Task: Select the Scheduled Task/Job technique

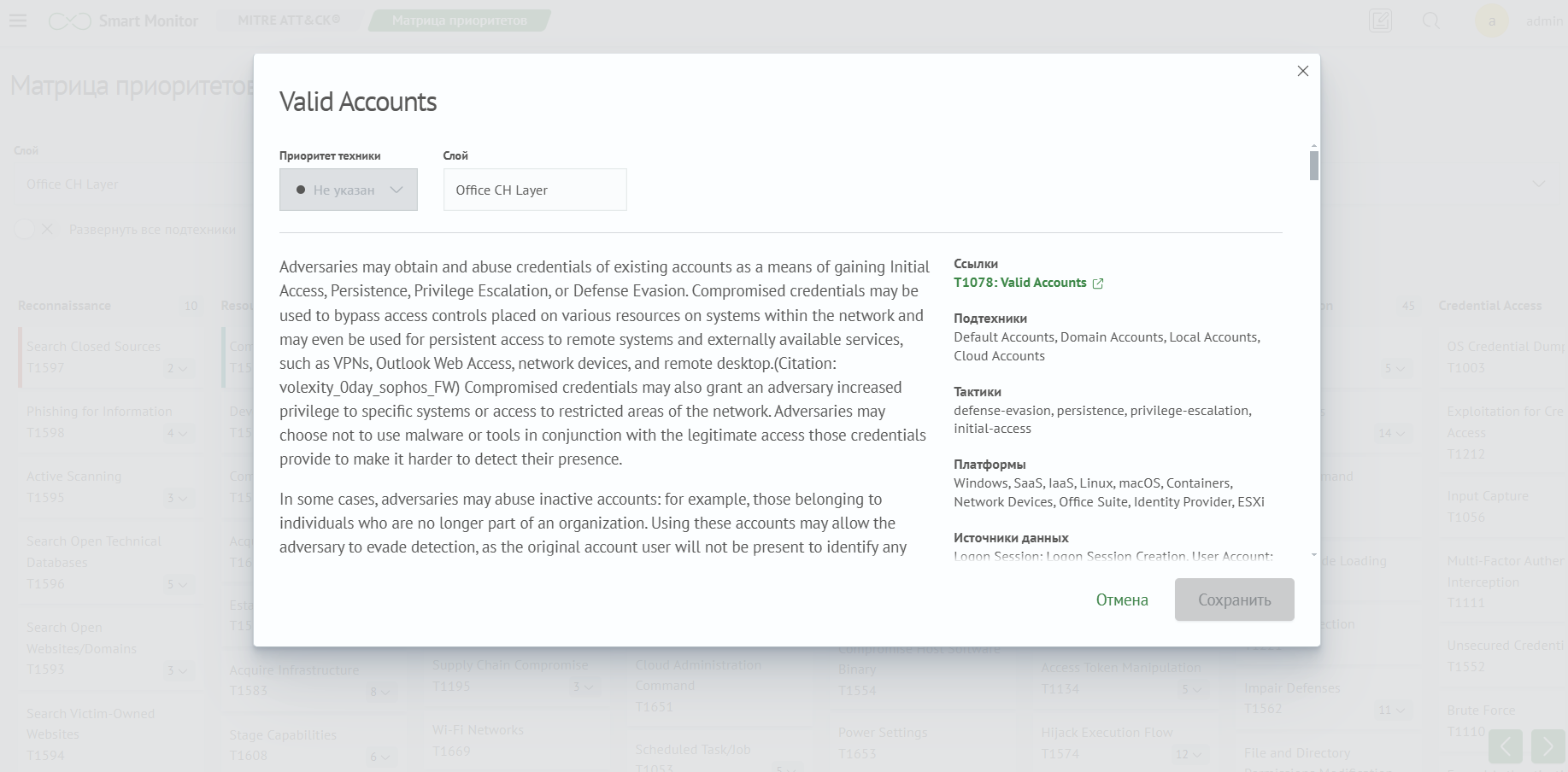Action: pos(719,756)
